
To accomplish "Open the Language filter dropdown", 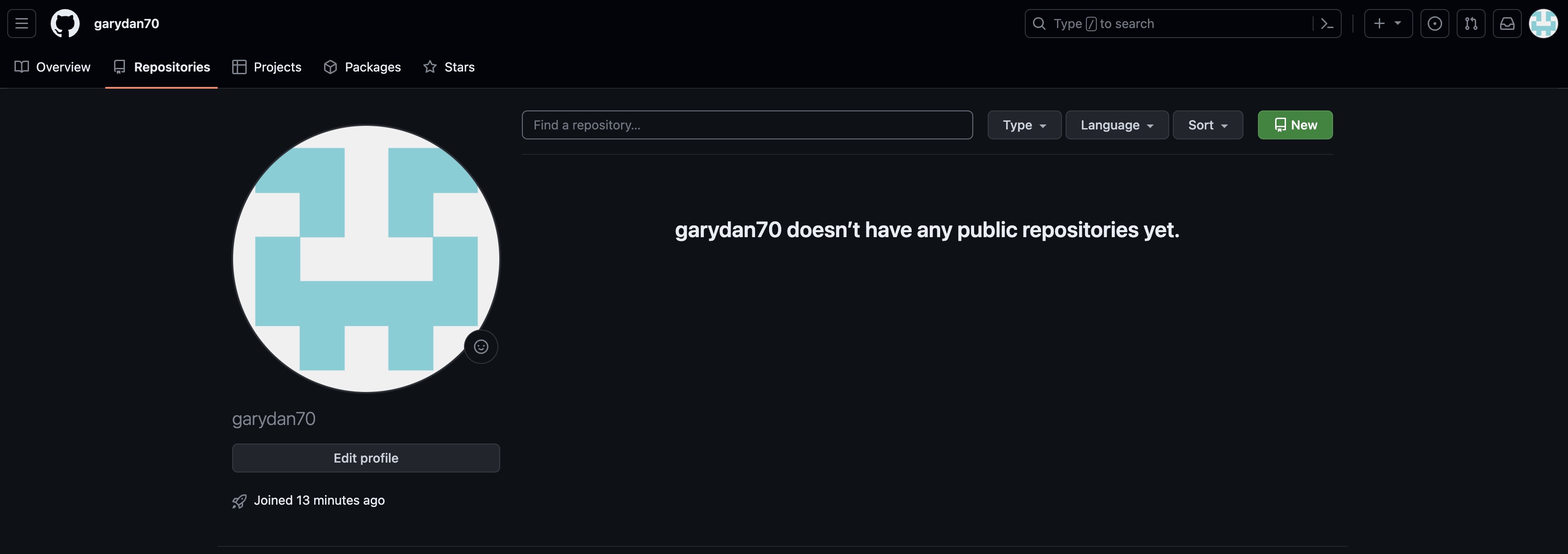I will [1116, 125].
